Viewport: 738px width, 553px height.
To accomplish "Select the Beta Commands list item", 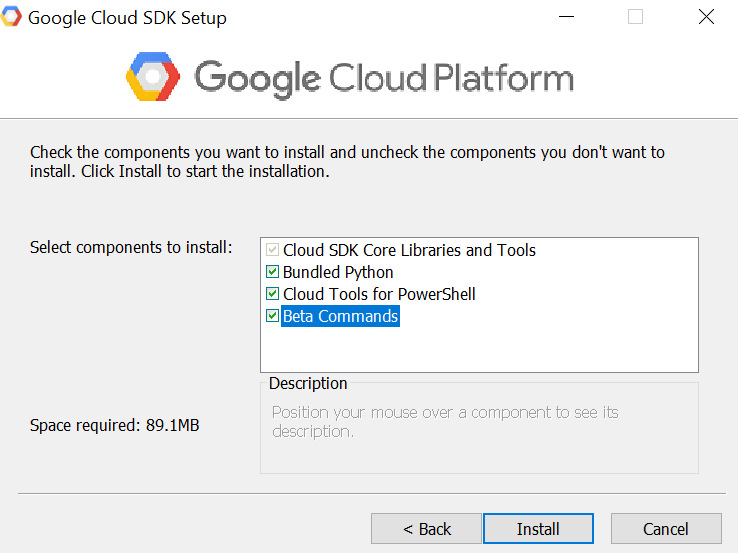I will coord(340,316).
